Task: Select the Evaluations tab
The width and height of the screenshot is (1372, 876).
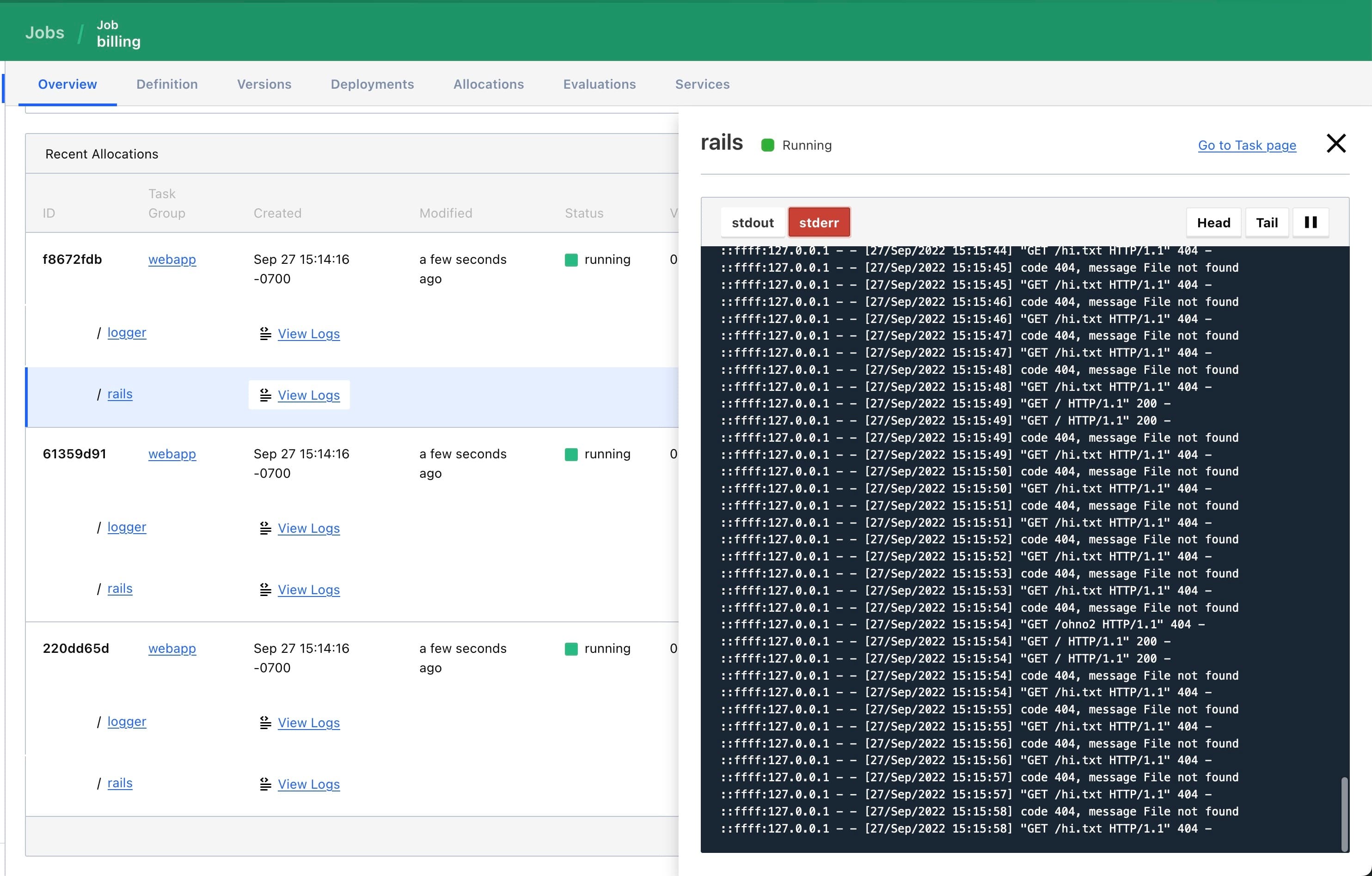Action: click(600, 84)
